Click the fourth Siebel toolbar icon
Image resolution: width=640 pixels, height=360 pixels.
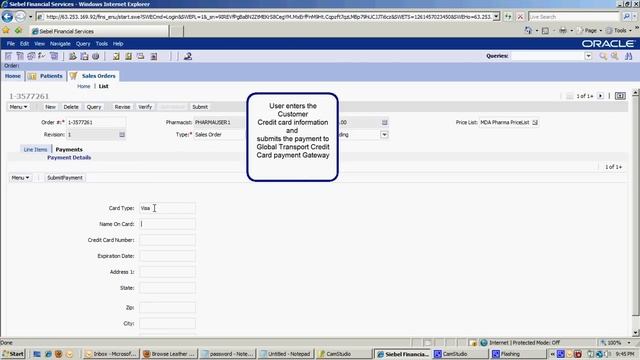(42, 56)
